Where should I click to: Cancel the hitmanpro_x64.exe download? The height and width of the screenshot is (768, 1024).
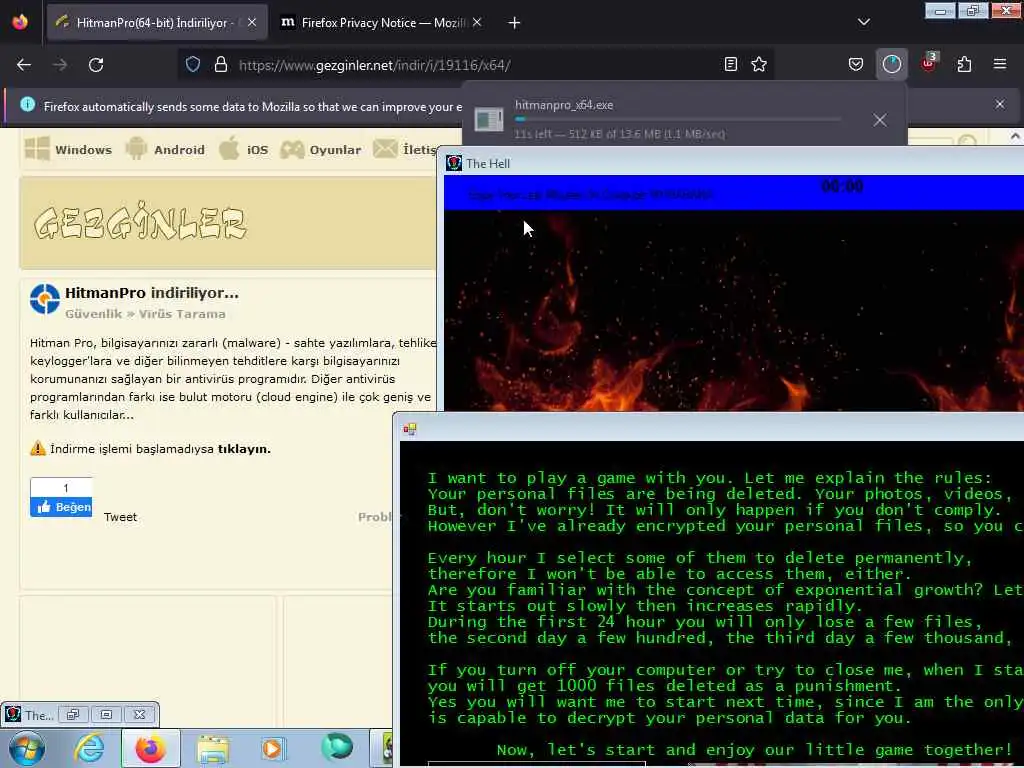click(x=880, y=120)
